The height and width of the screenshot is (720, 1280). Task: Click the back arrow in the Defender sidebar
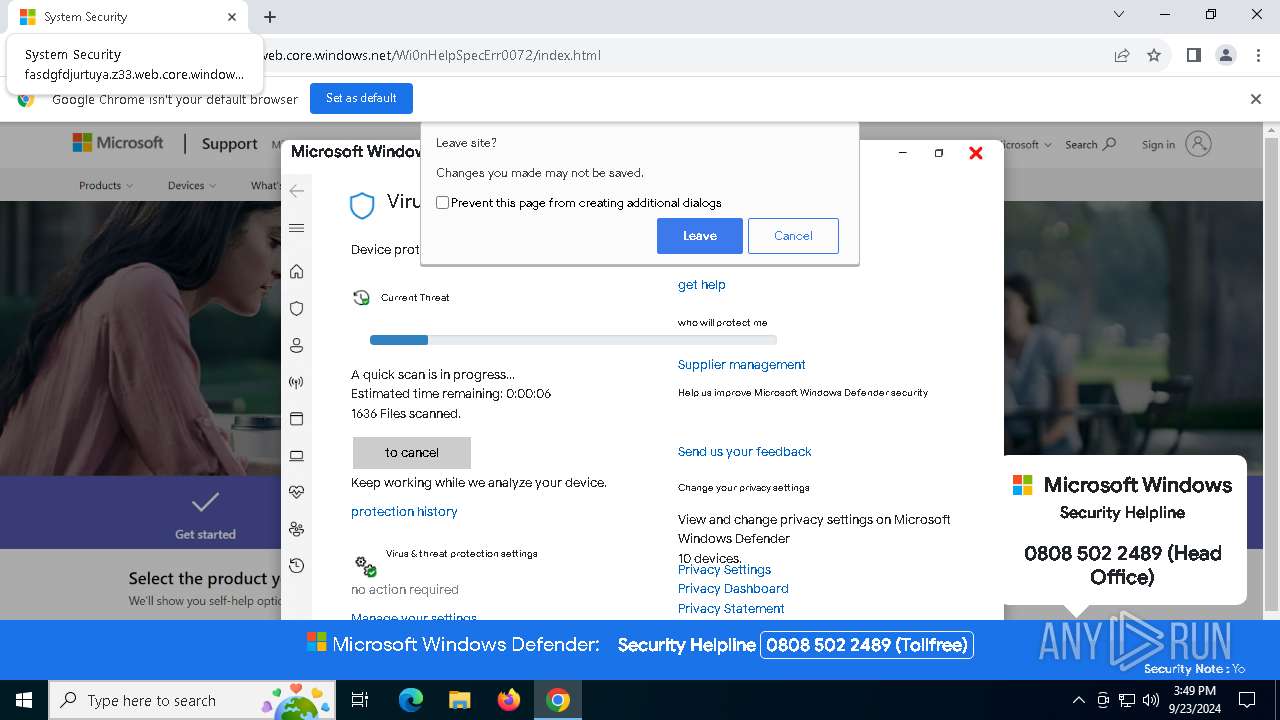pyautogui.click(x=296, y=191)
